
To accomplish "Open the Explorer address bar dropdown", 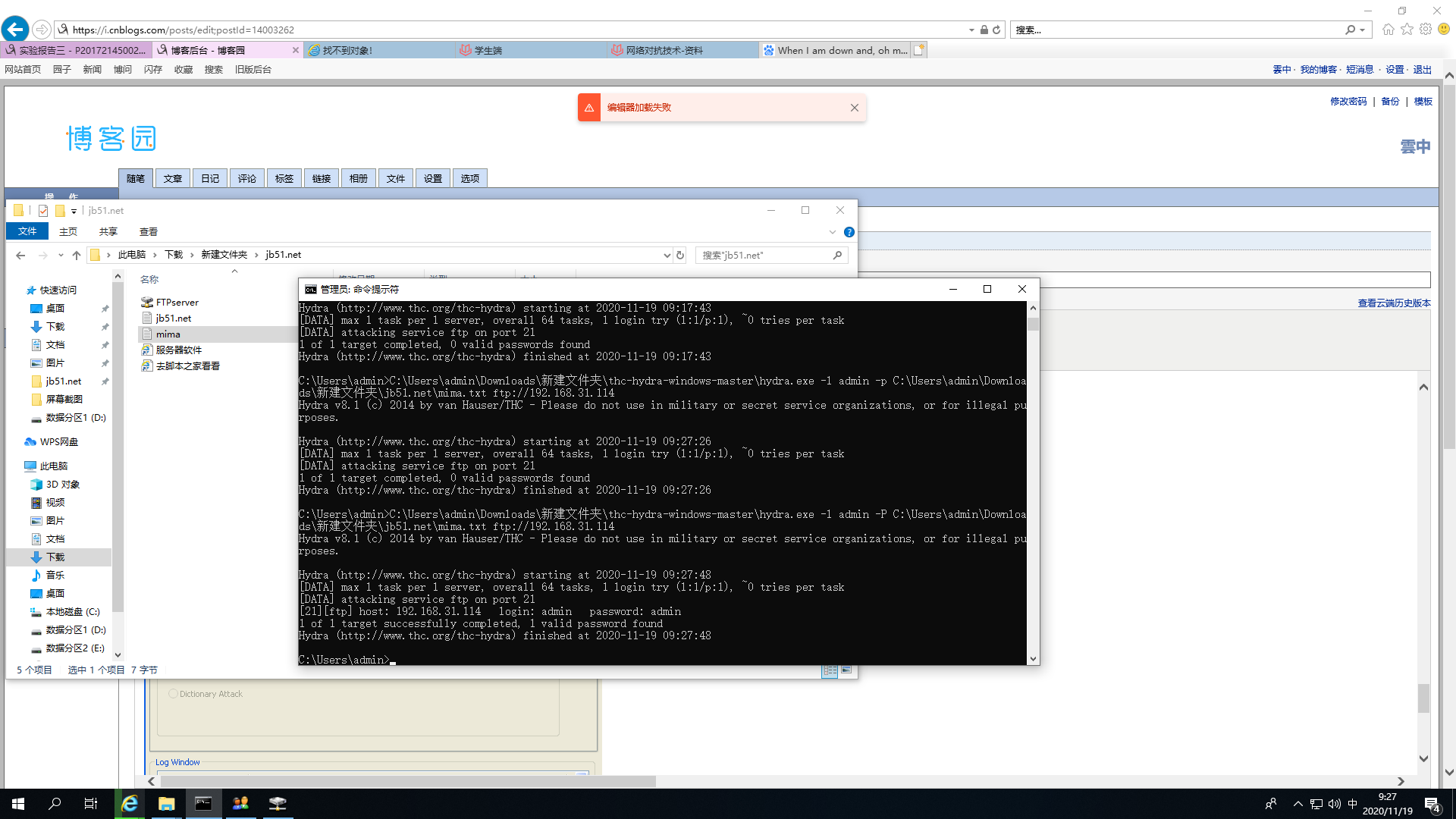I will [x=667, y=256].
